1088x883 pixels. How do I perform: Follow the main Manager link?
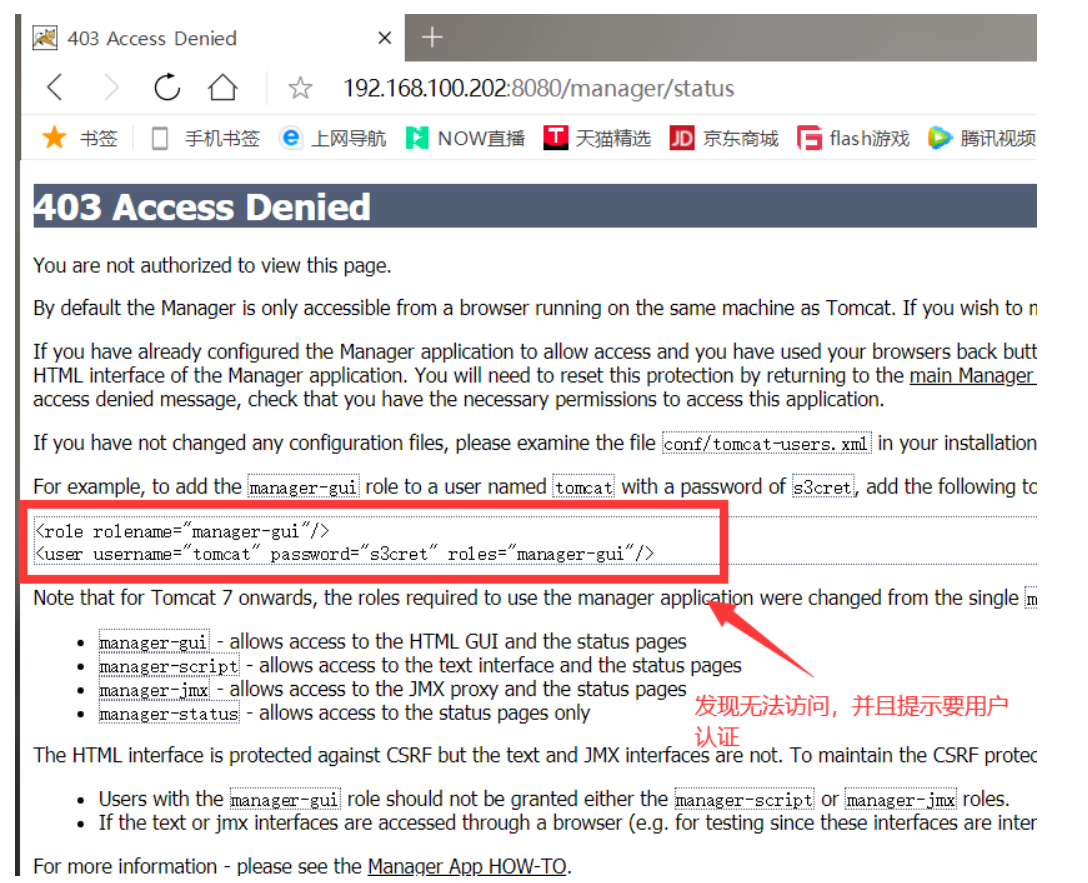(x=973, y=375)
